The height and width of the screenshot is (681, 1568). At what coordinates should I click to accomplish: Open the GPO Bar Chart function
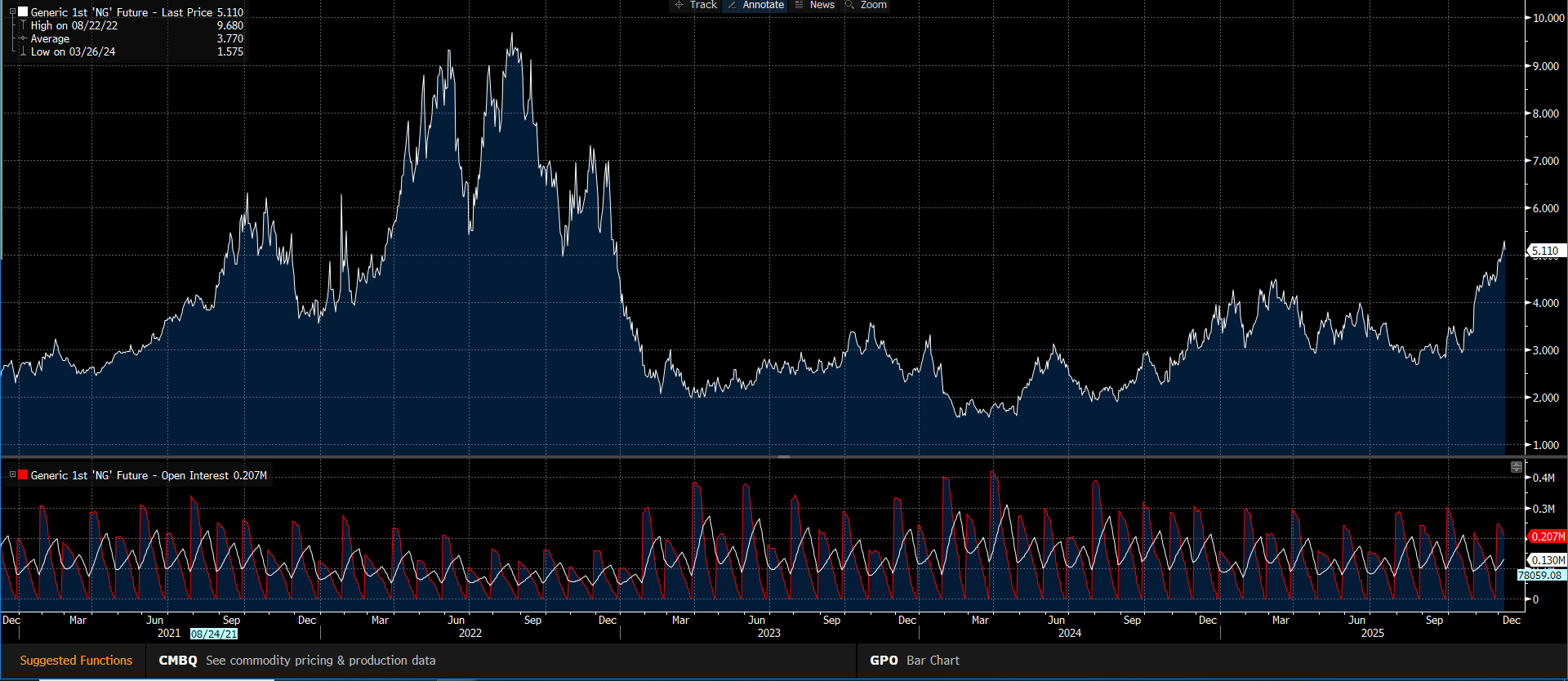[884, 661]
